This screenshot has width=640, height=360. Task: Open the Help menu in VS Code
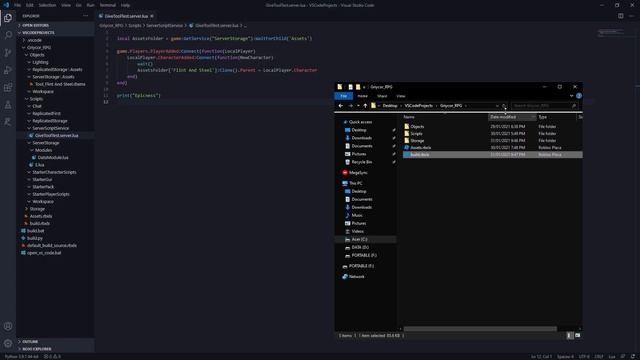pyautogui.click(x=125, y=5)
